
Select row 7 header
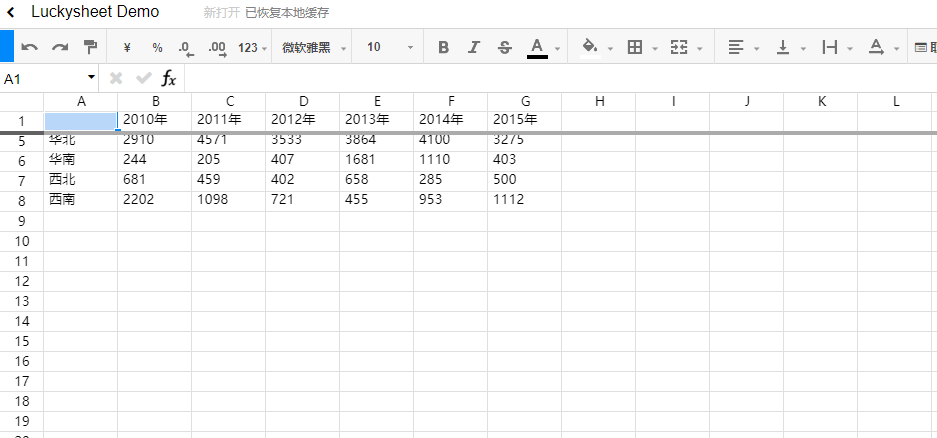click(x=22, y=181)
